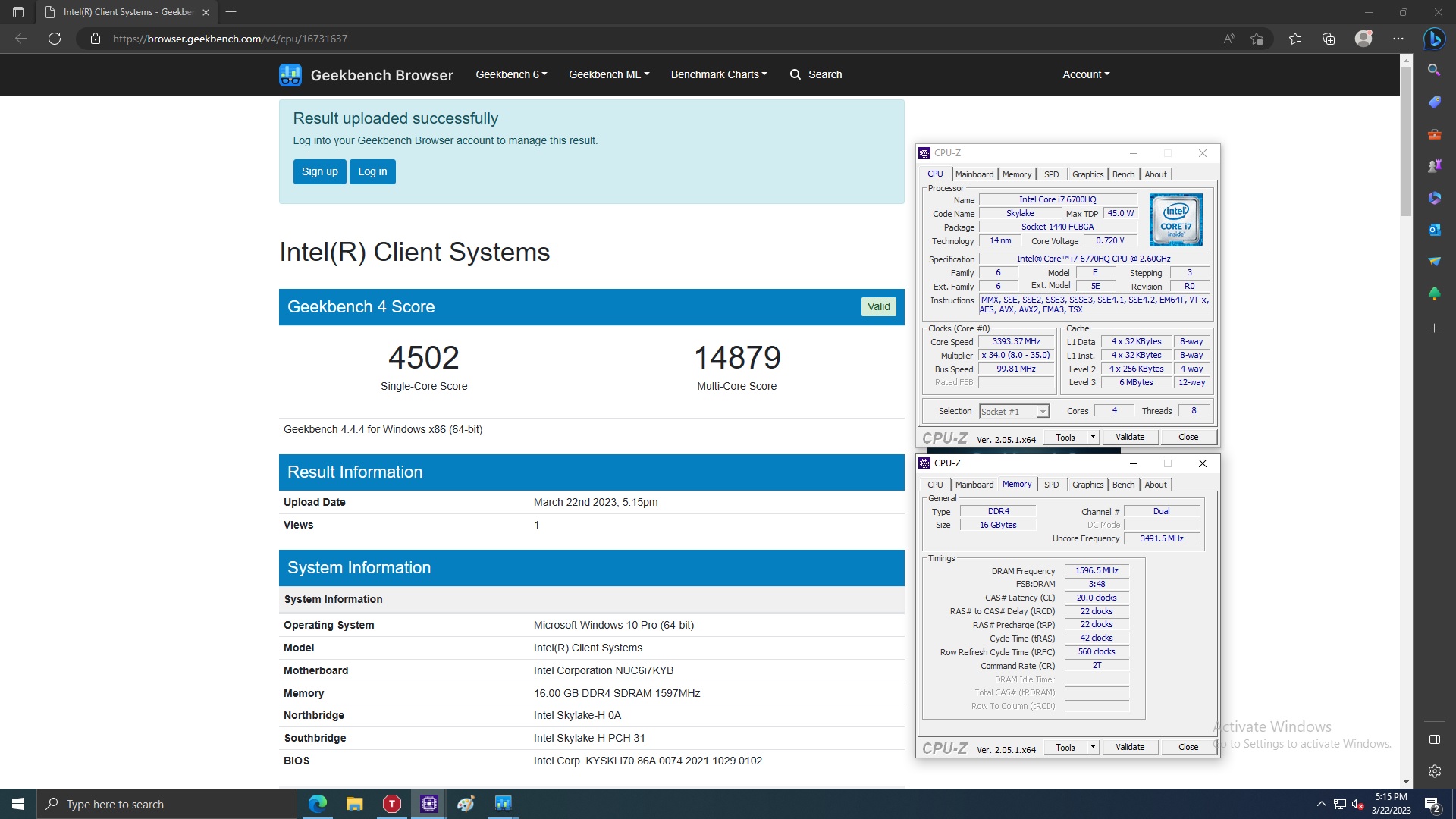Open the Windows Start menu
The width and height of the screenshot is (1456, 819).
(18, 804)
